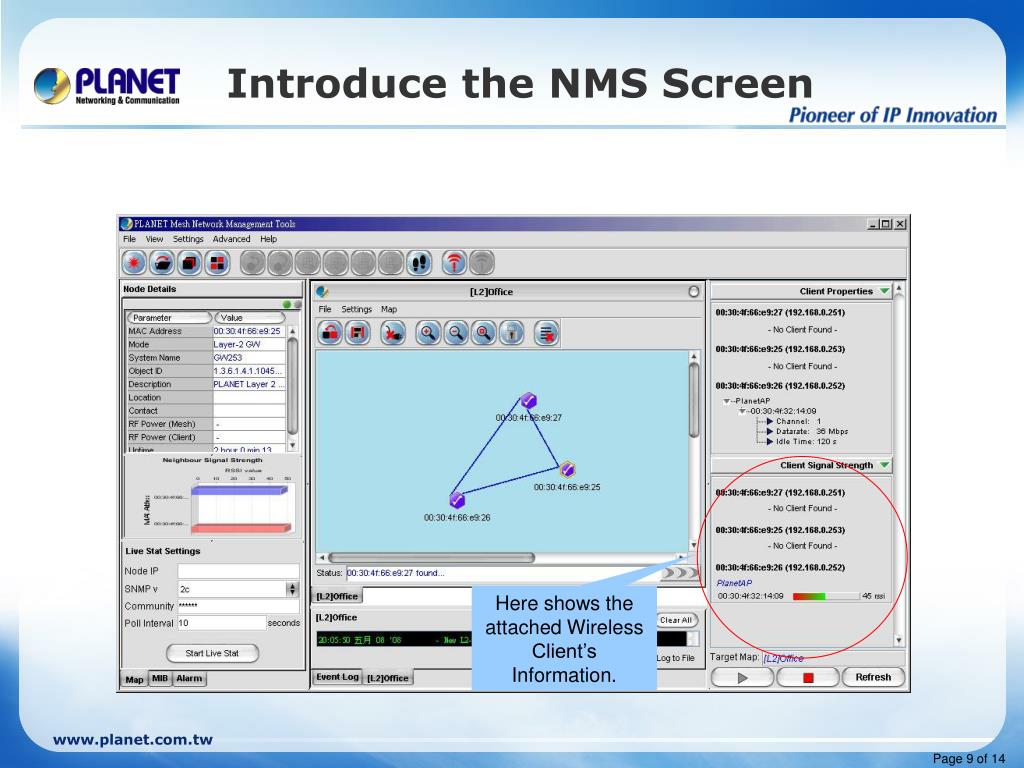Click the greyed-out antenna toolbar icon
Screen dimensions: 1024x768
pos(482,263)
